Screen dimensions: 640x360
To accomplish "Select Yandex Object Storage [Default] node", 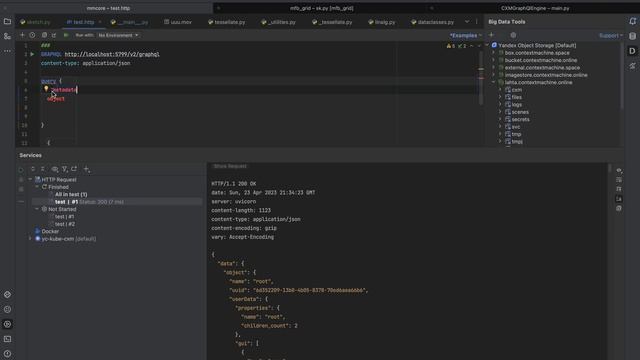I will tap(534, 45).
